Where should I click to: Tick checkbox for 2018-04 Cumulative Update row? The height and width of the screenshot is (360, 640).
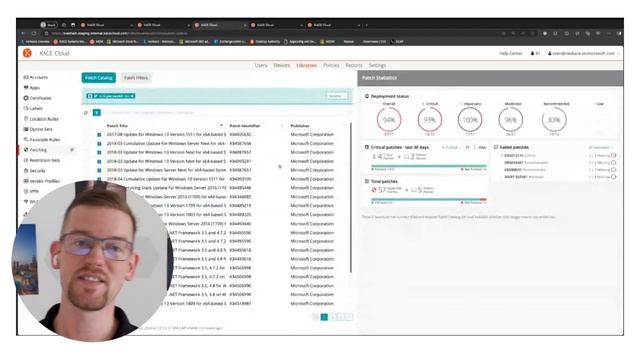coord(99,179)
